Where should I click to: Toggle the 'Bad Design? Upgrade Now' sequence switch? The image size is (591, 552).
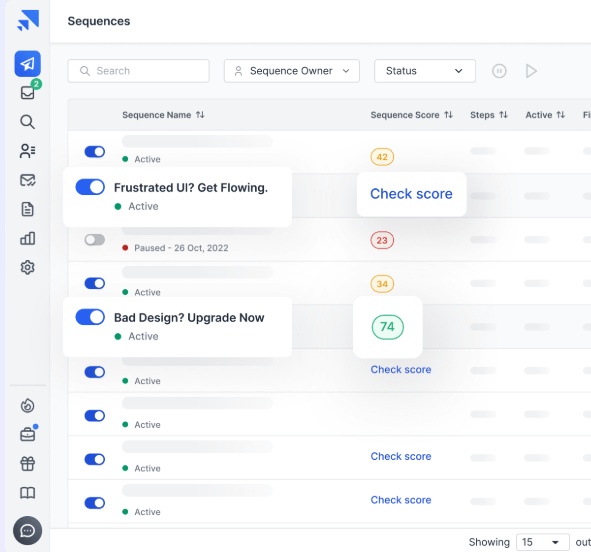point(90,317)
